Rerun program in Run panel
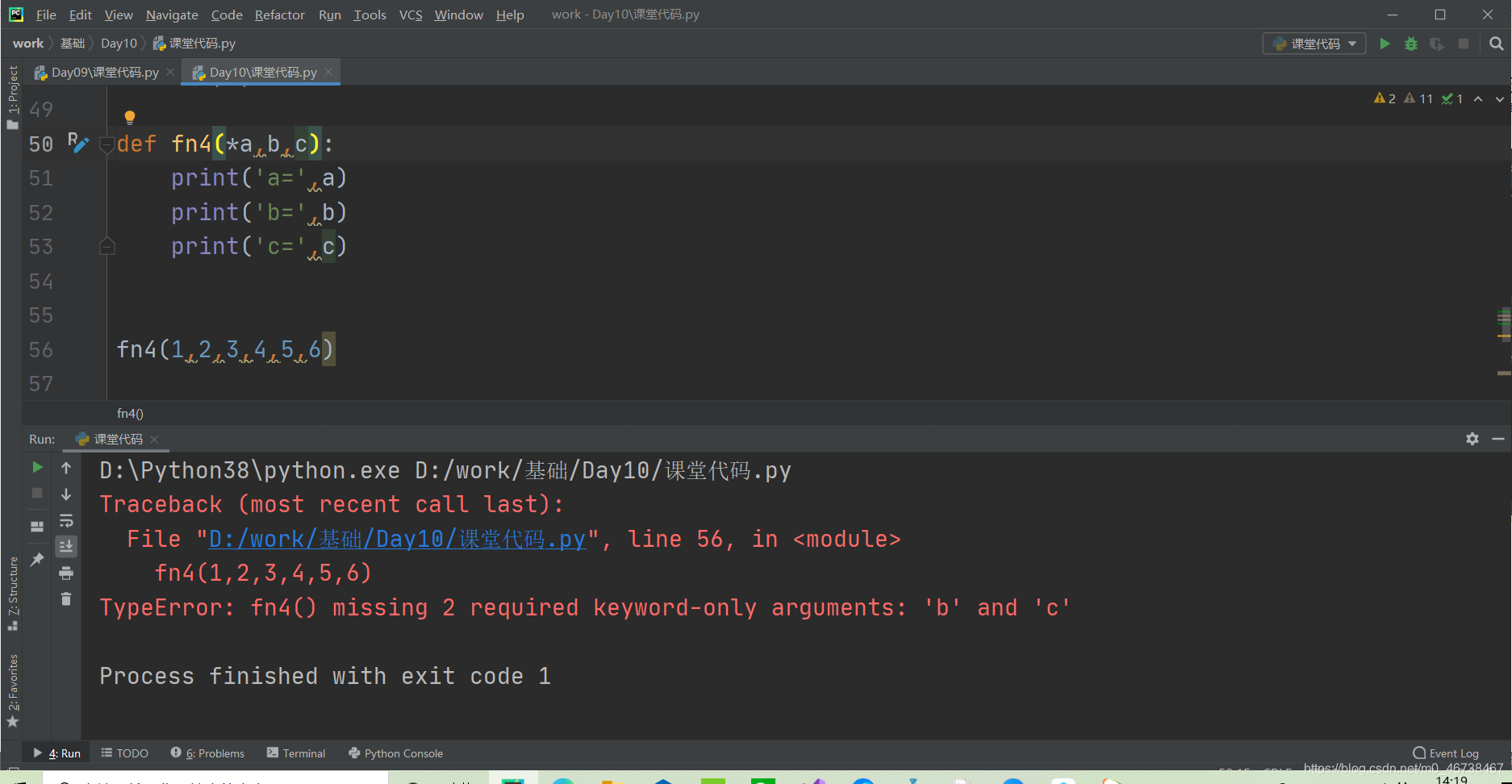The height and width of the screenshot is (784, 1512). click(37, 467)
